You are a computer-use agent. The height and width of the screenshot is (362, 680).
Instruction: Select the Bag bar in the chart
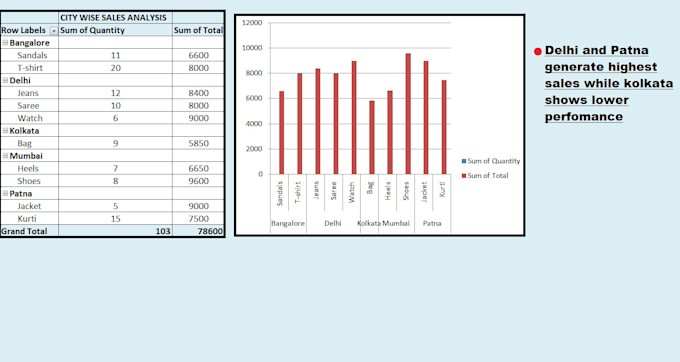[x=372, y=137]
